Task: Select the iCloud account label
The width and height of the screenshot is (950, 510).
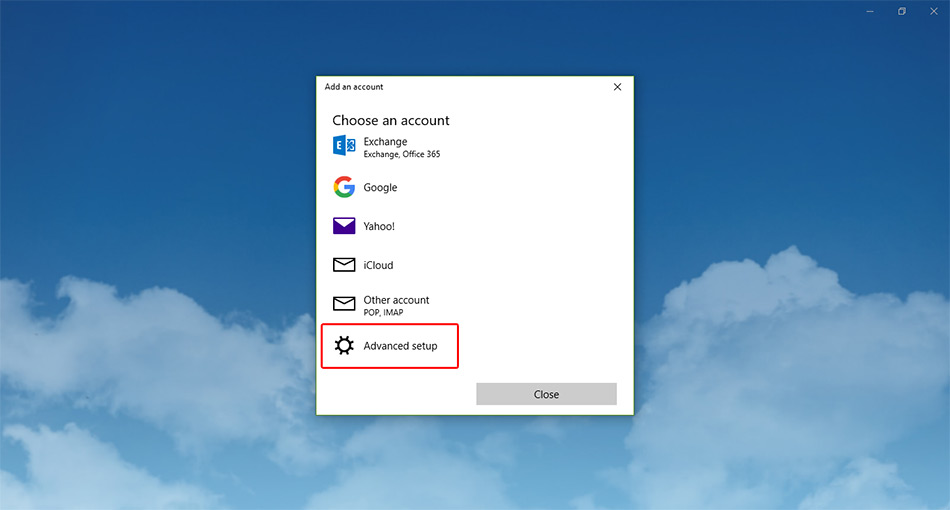Action: pos(378,265)
